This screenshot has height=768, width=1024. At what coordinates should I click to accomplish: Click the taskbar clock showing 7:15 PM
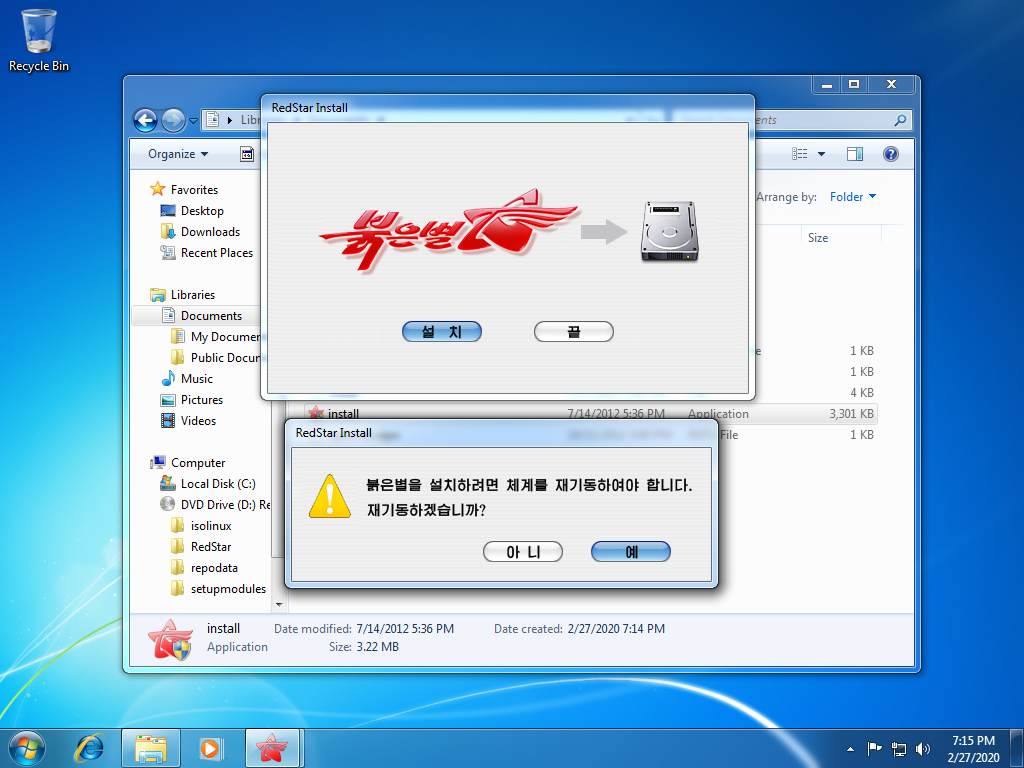973,749
